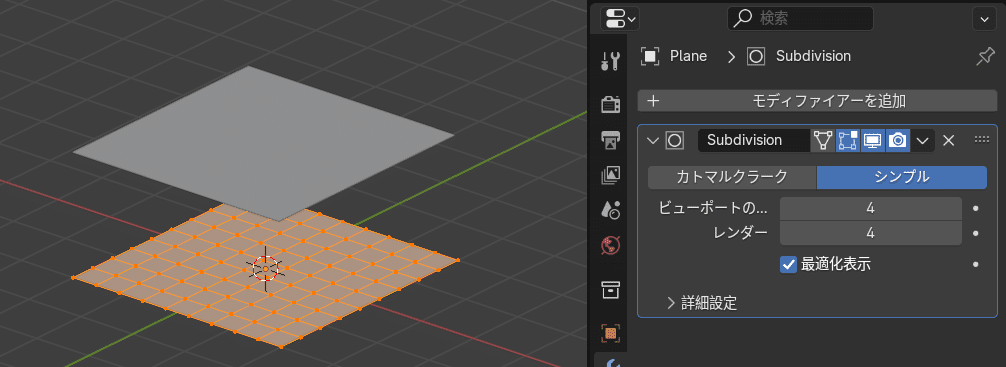
Task: Open the World properties tab
Action: [x=610, y=244]
